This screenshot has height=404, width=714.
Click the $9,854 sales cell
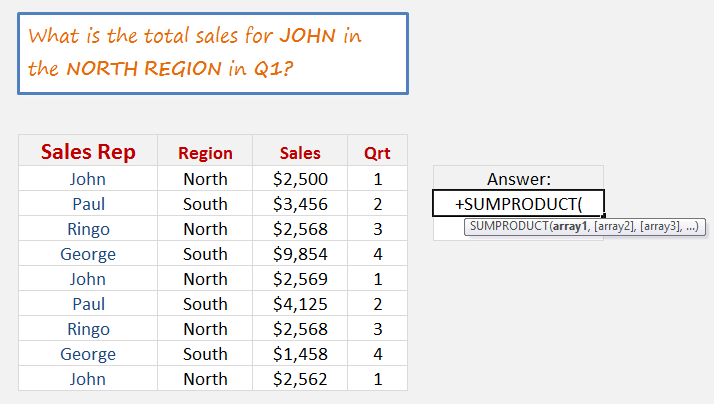[x=300, y=254]
